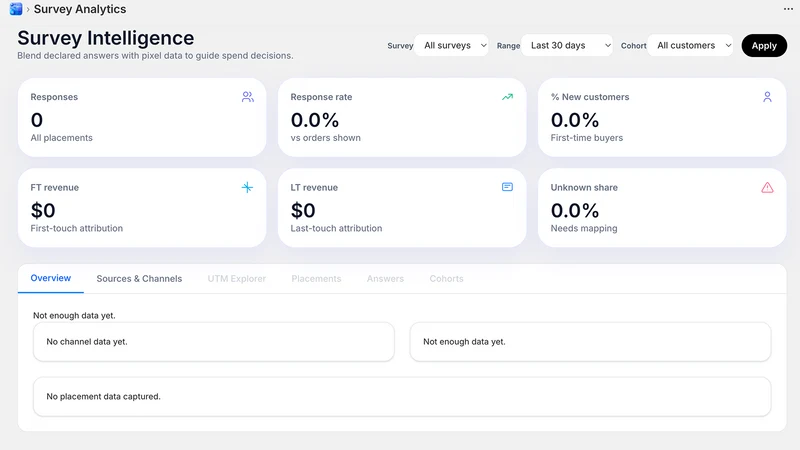Screen dimensions: 800x450
Task: Click the Survey Analytics breadcrumb
Action: 80,9
